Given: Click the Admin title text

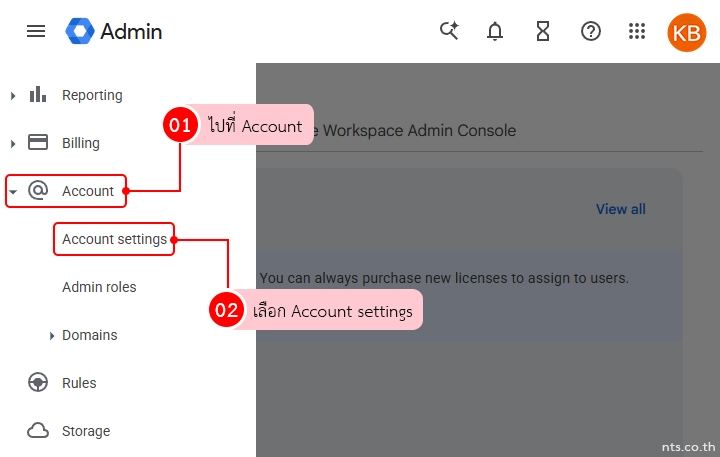Looking at the screenshot, I should [x=131, y=32].
